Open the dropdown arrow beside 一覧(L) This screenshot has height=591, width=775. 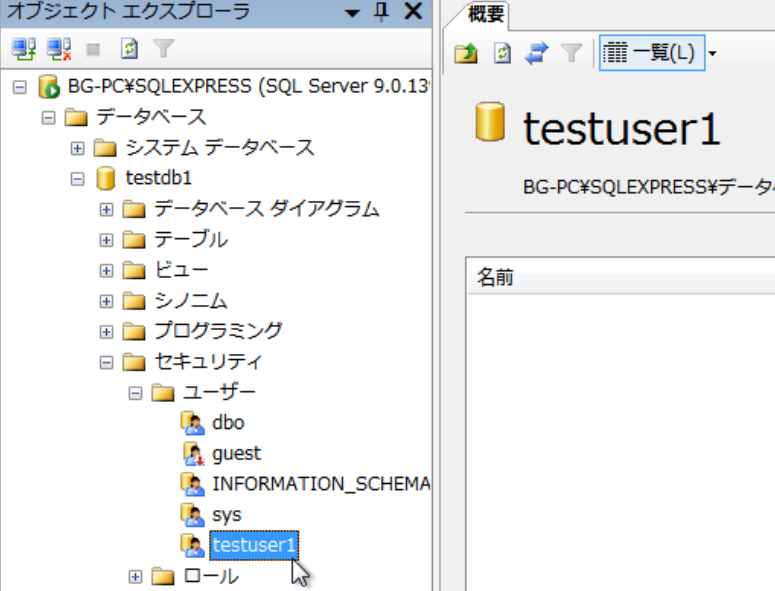(x=712, y=53)
